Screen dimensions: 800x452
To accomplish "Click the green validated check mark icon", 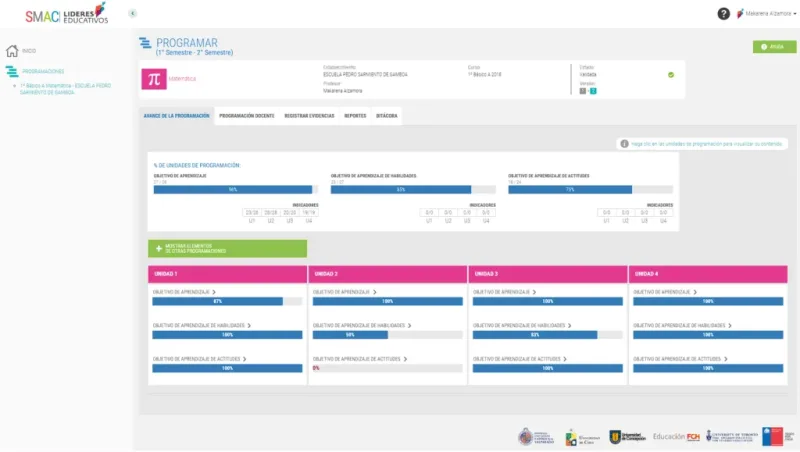I will point(671,75).
